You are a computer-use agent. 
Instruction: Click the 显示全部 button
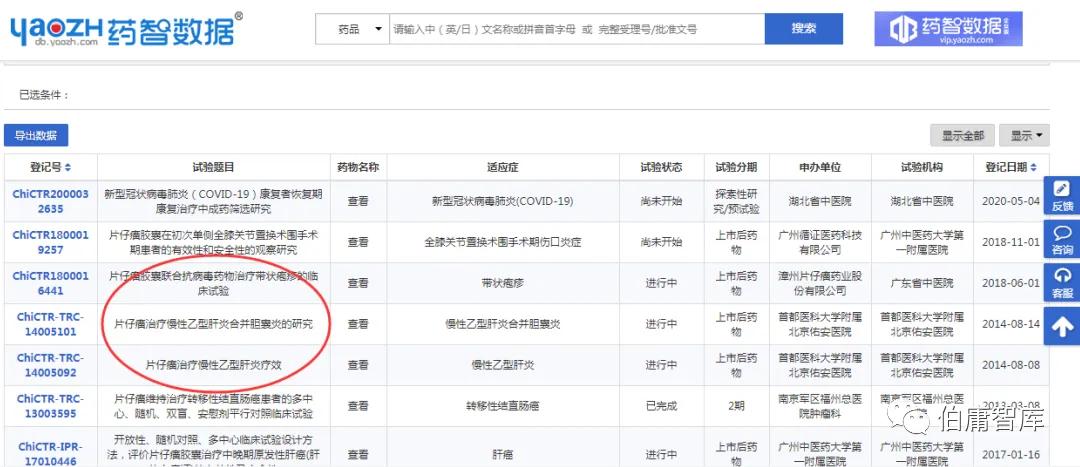click(x=963, y=136)
